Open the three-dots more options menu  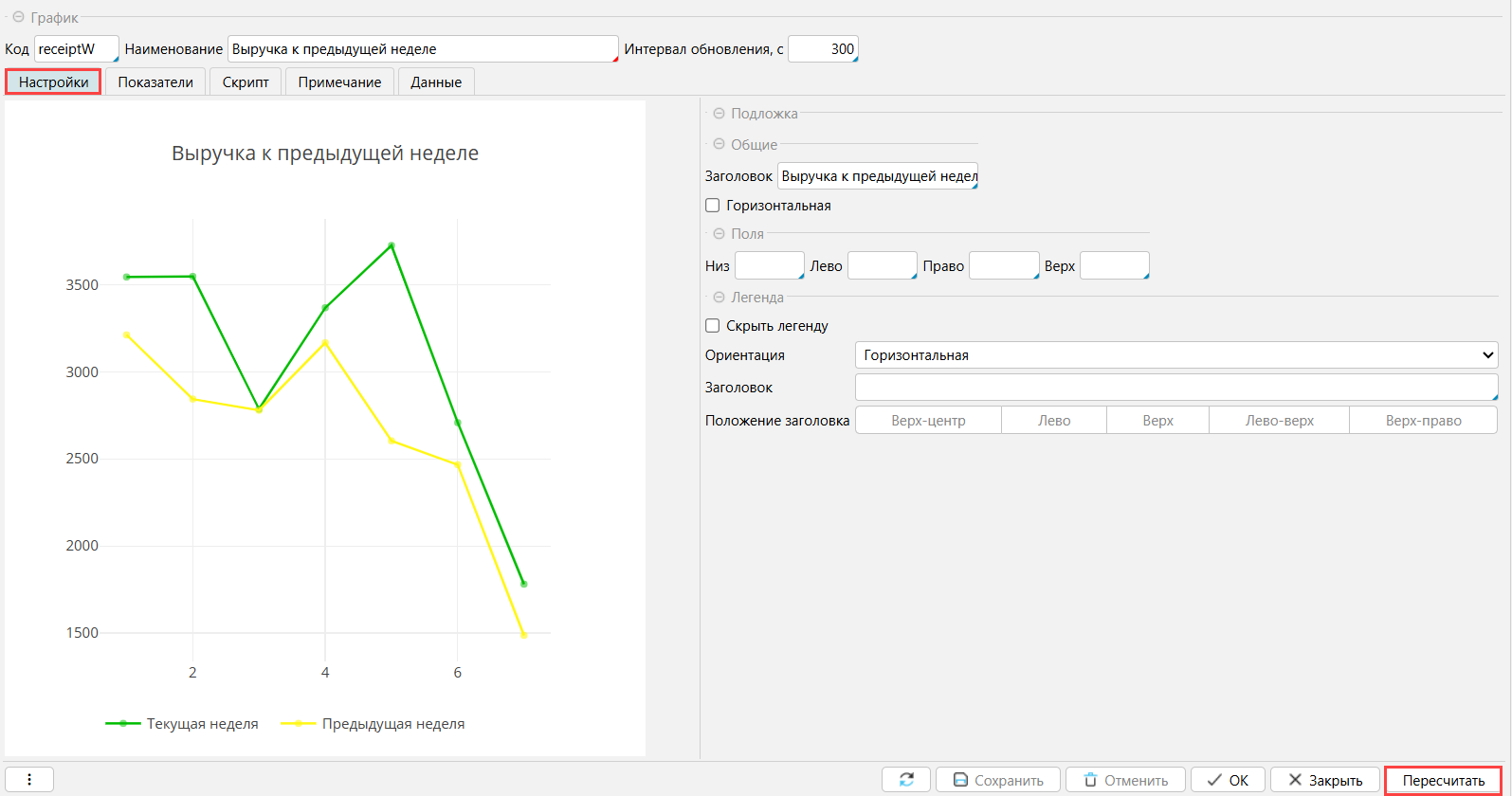pyautogui.click(x=29, y=779)
